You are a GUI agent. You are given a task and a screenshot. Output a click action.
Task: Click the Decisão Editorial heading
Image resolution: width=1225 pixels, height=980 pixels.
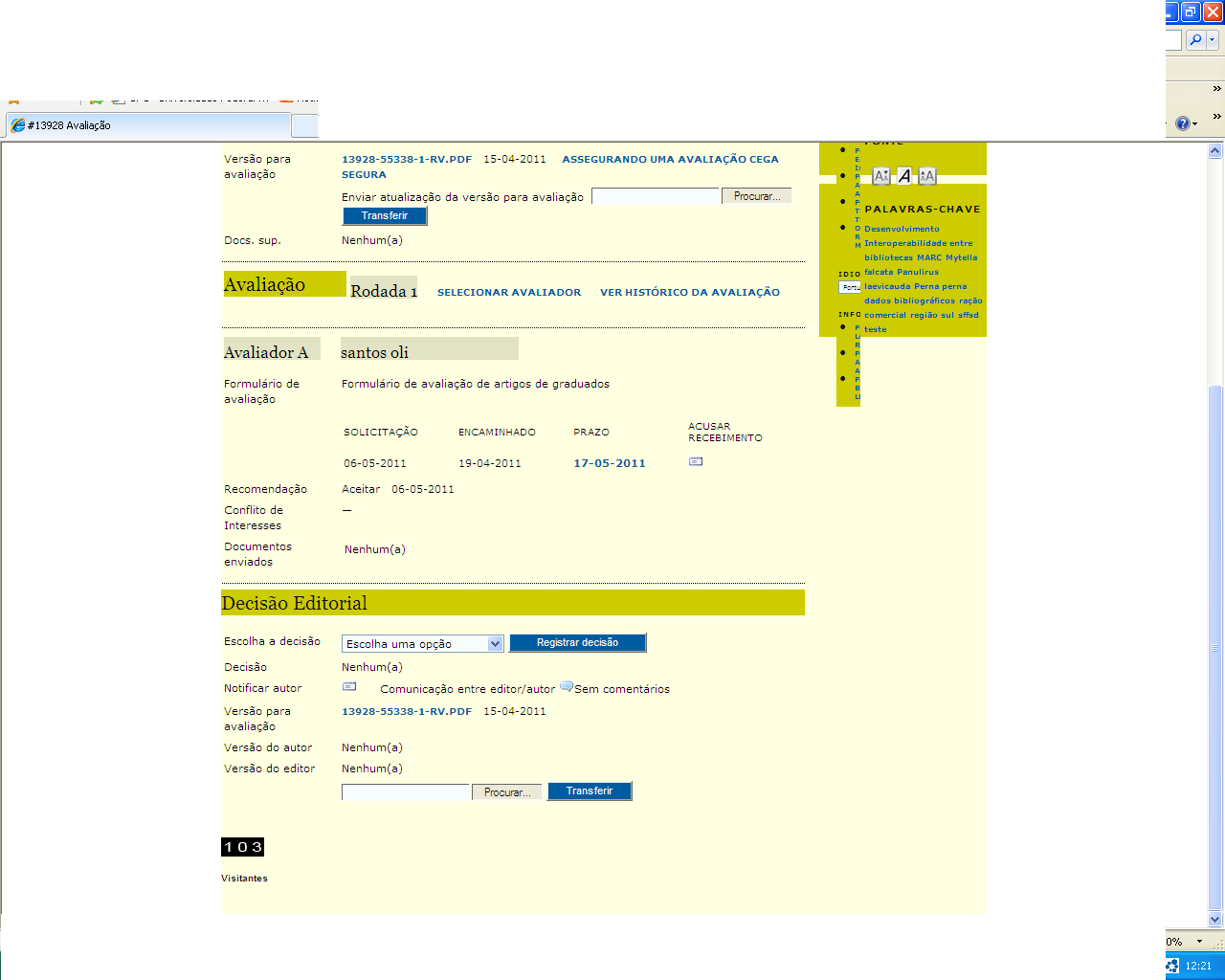294,603
